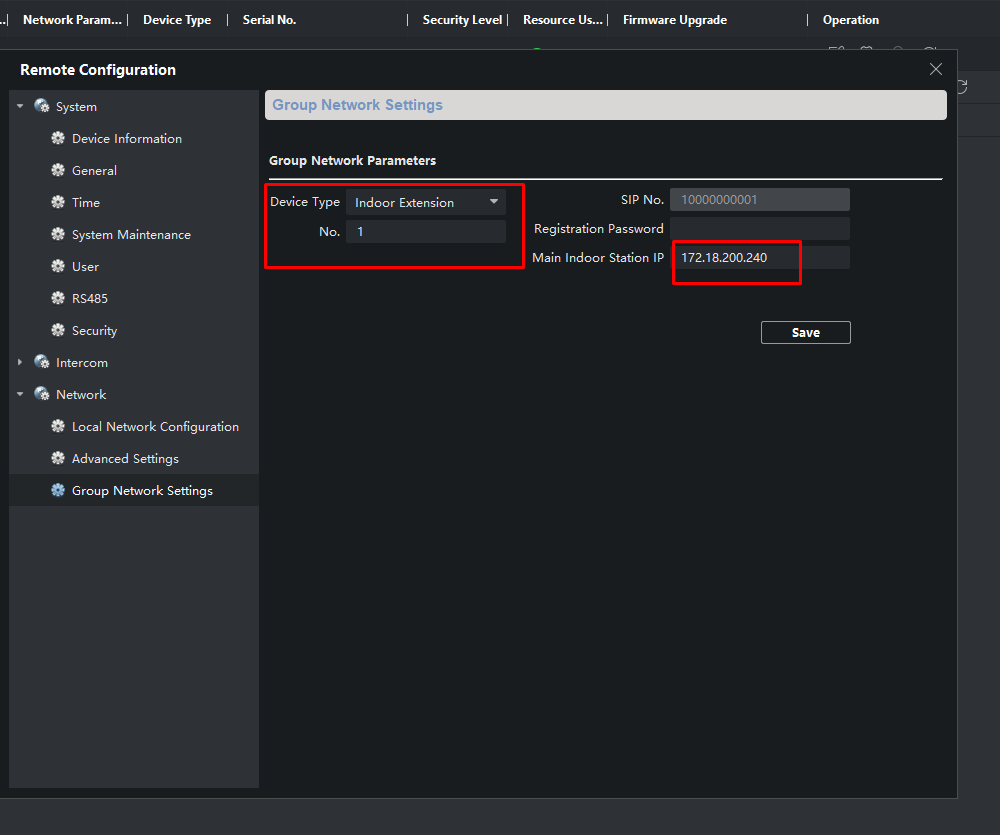Click the Device Type column header

point(177,20)
